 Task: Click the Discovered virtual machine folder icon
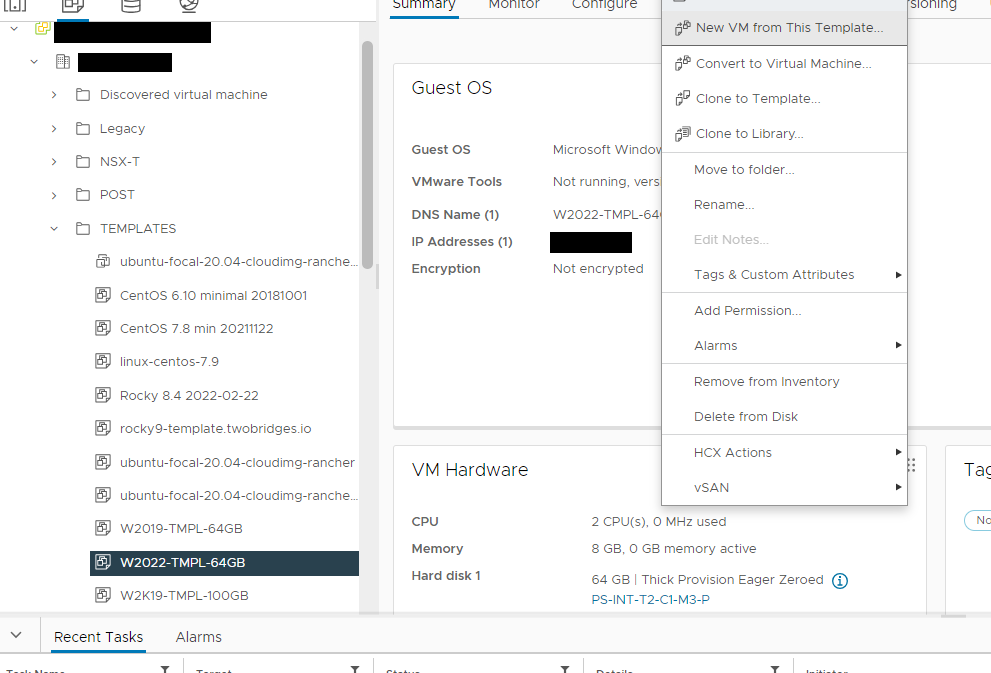click(x=83, y=95)
